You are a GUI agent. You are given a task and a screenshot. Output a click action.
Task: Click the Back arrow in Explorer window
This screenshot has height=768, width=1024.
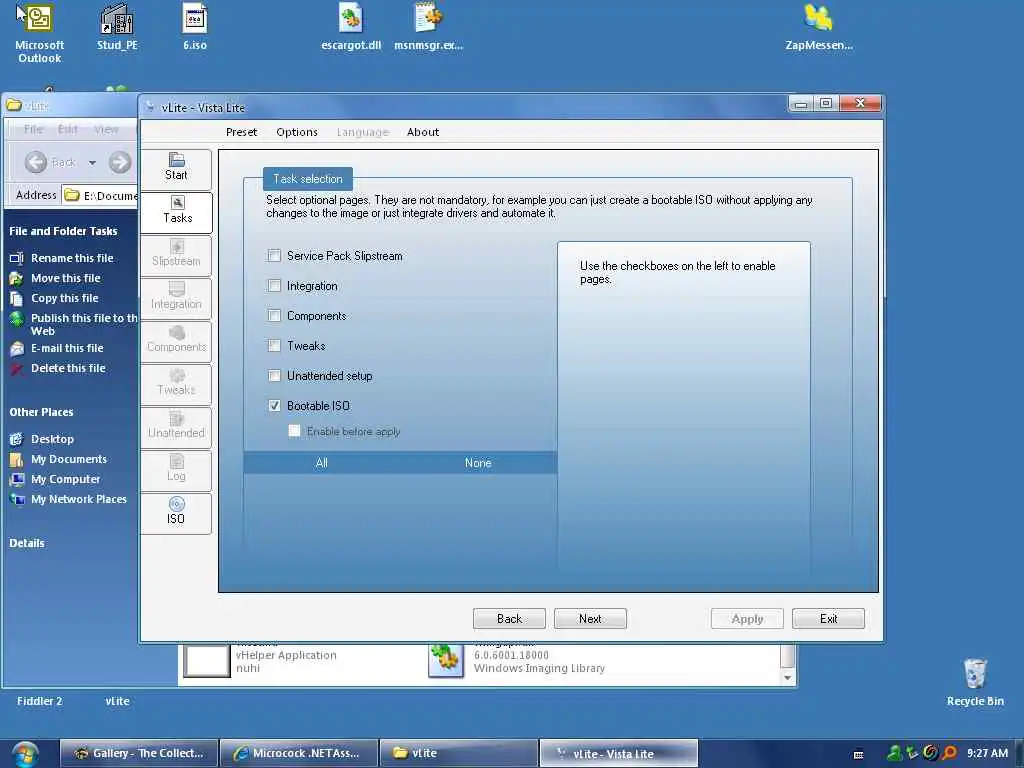[36, 162]
